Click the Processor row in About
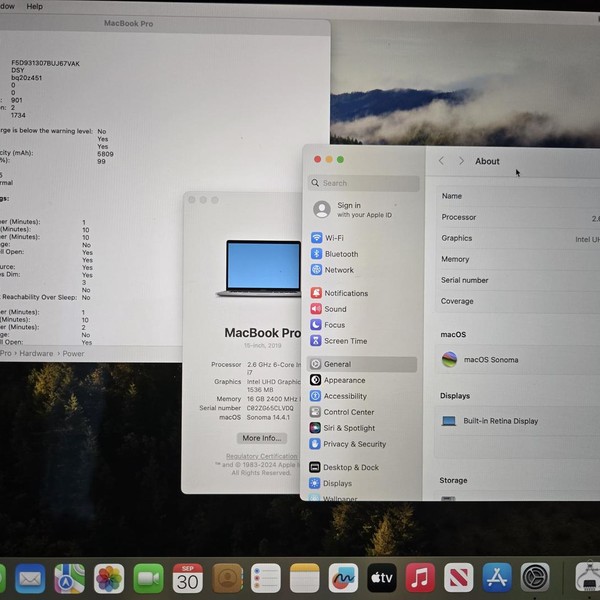 point(518,217)
